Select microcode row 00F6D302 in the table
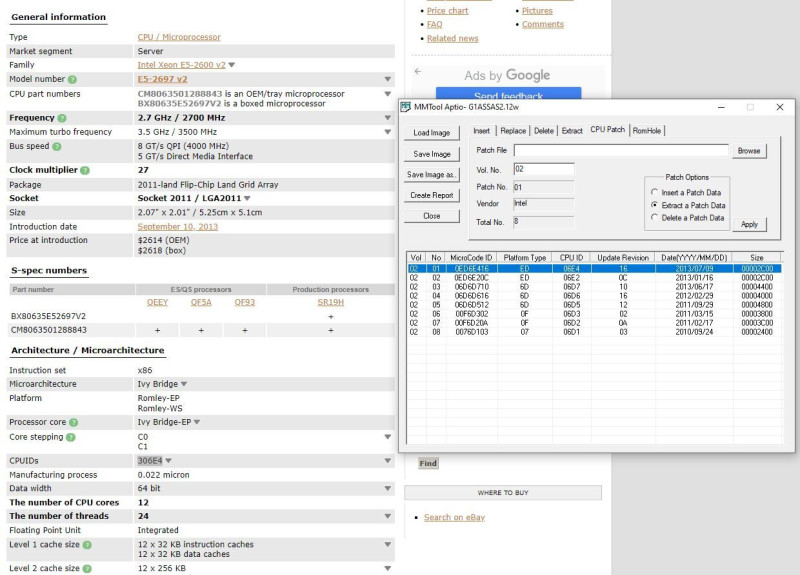This screenshot has height=575, width=800. coord(594,314)
